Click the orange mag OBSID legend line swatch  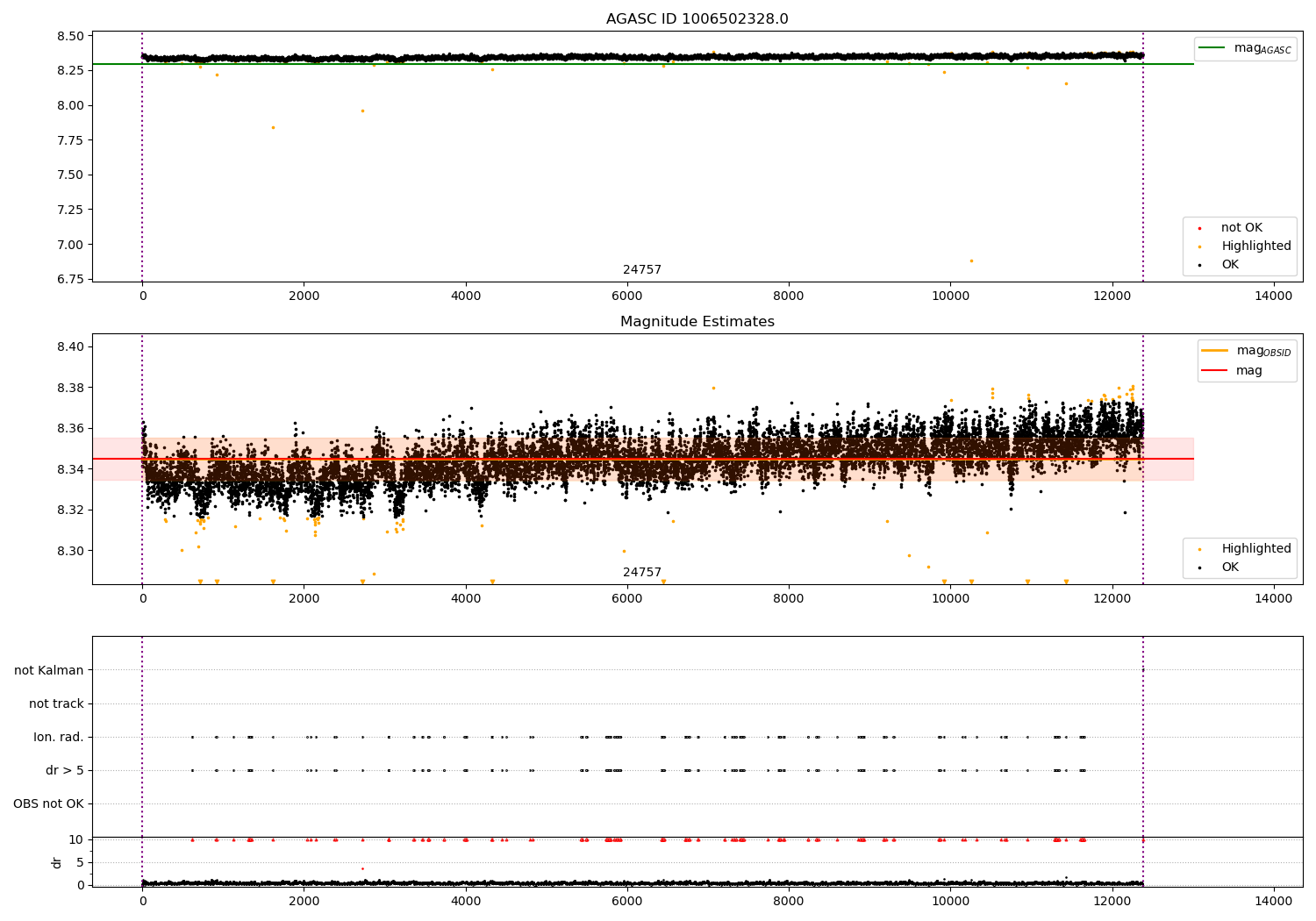coord(1214,351)
